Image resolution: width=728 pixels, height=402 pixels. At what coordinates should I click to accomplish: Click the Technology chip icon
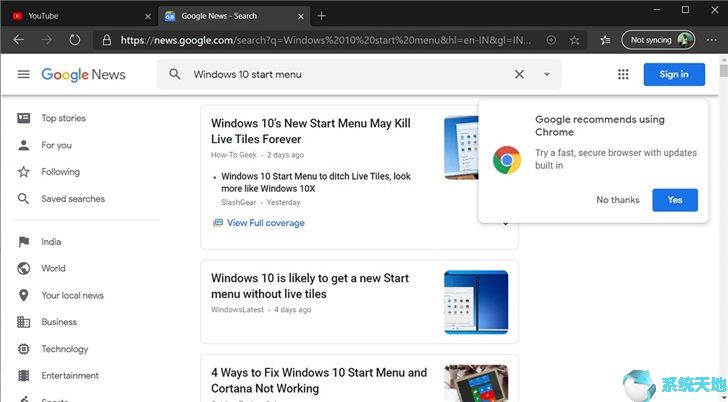(x=24, y=349)
